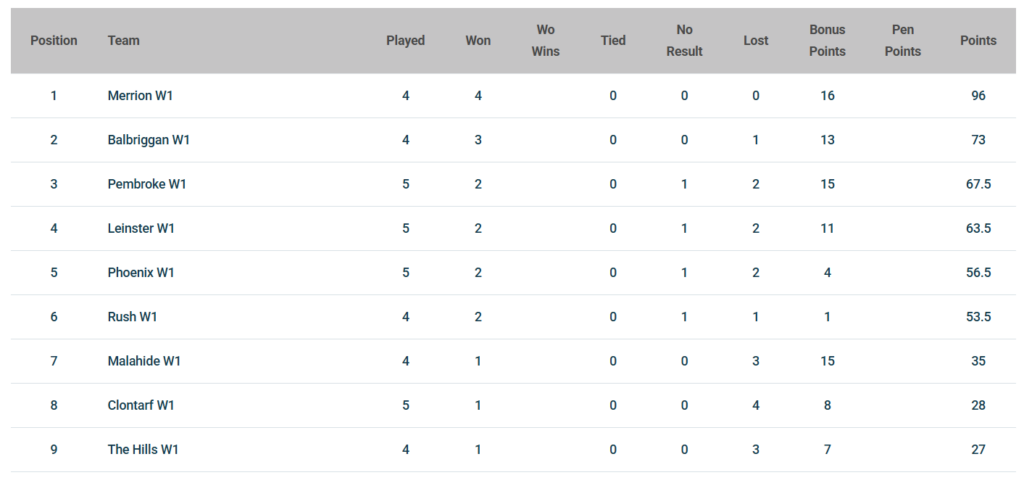Click the Team column header
Image resolution: width=1024 pixels, height=483 pixels.
pyautogui.click(x=123, y=40)
